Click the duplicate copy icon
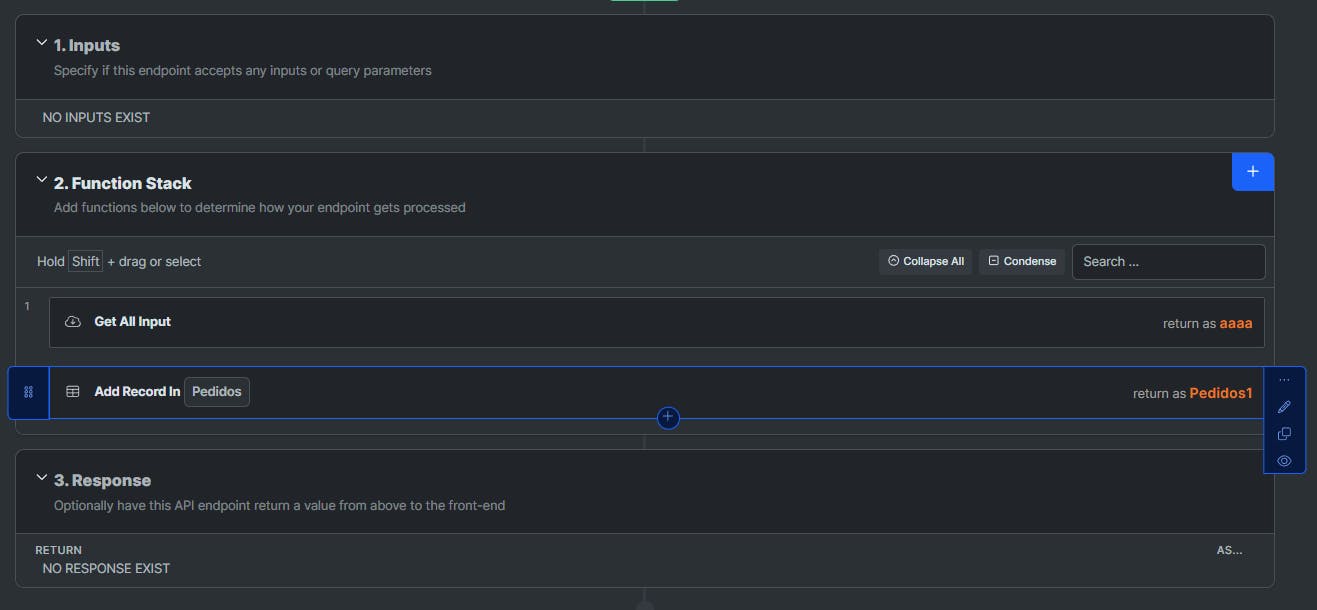The height and width of the screenshot is (610, 1317). [1285, 434]
